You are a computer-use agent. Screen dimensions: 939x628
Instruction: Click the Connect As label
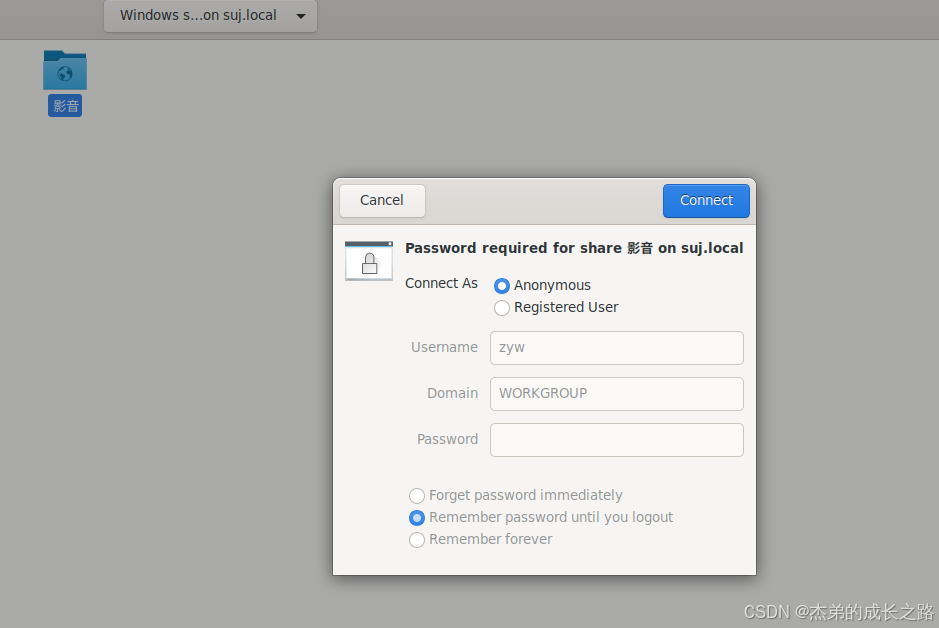(441, 283)
